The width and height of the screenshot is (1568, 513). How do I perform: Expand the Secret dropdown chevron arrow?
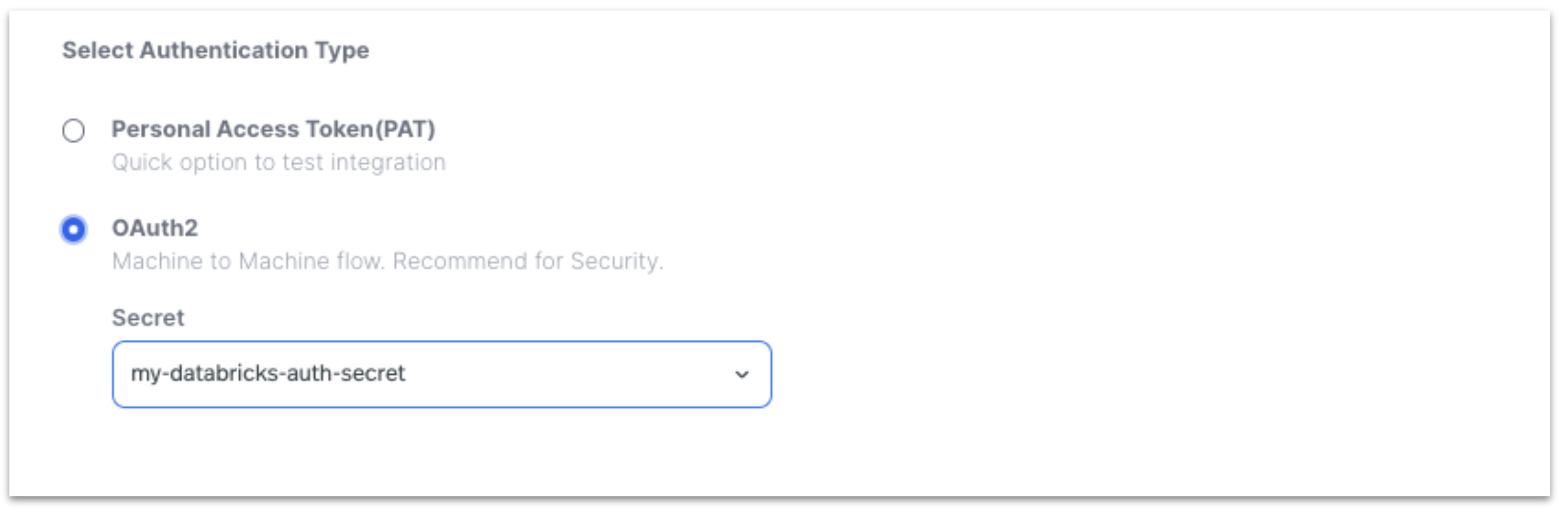tap(741, 375)
